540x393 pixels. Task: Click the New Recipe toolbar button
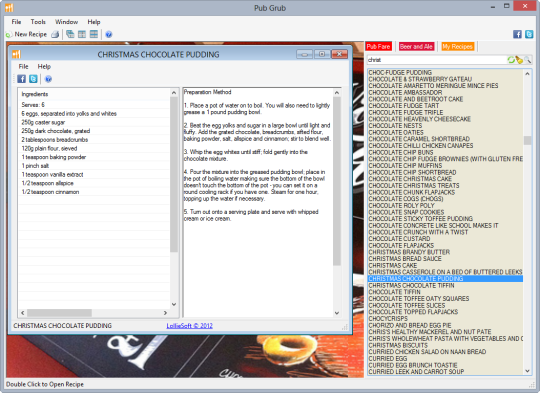coord(26,34)
